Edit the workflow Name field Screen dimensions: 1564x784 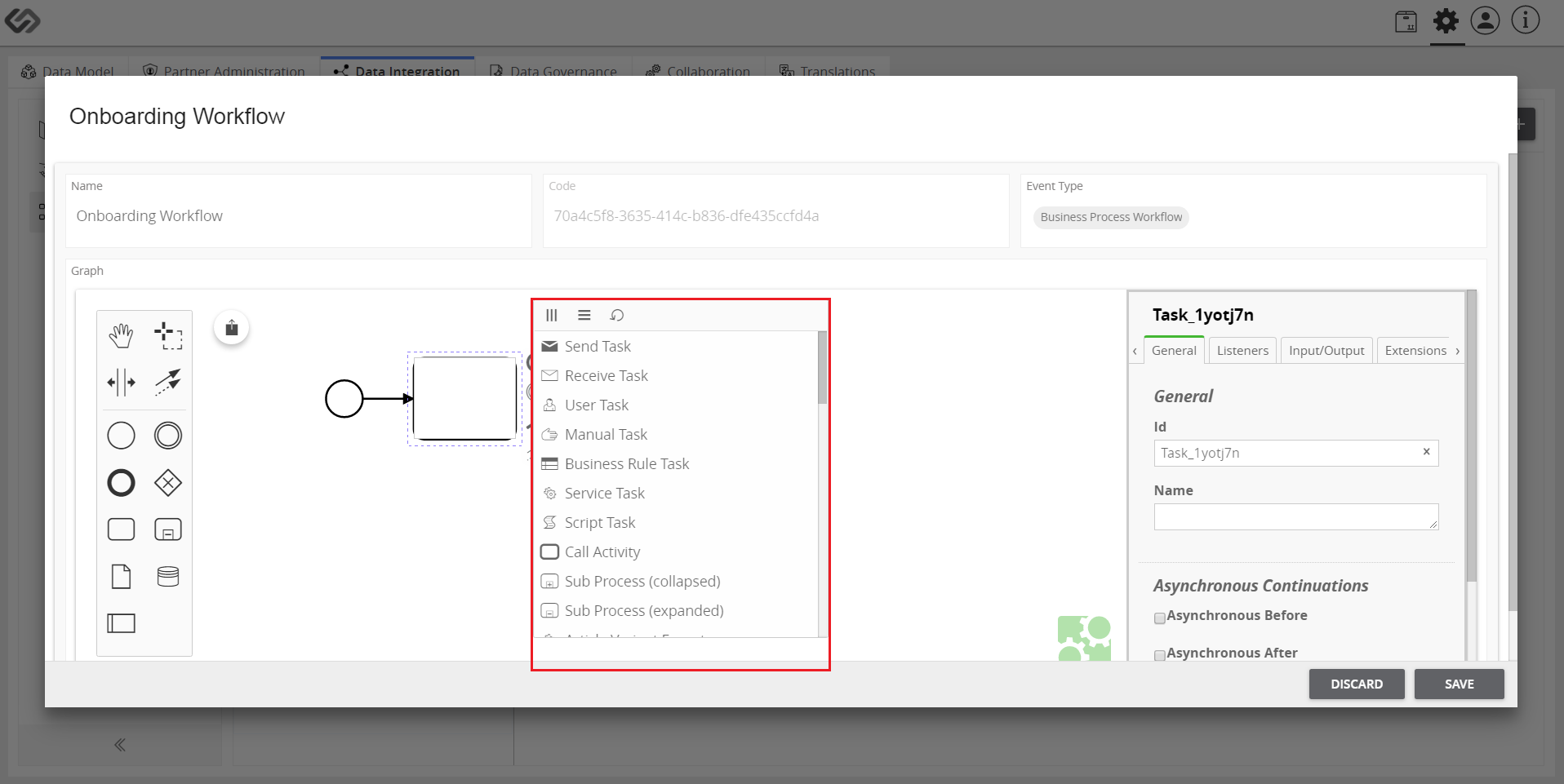click(x=299, y=216)
